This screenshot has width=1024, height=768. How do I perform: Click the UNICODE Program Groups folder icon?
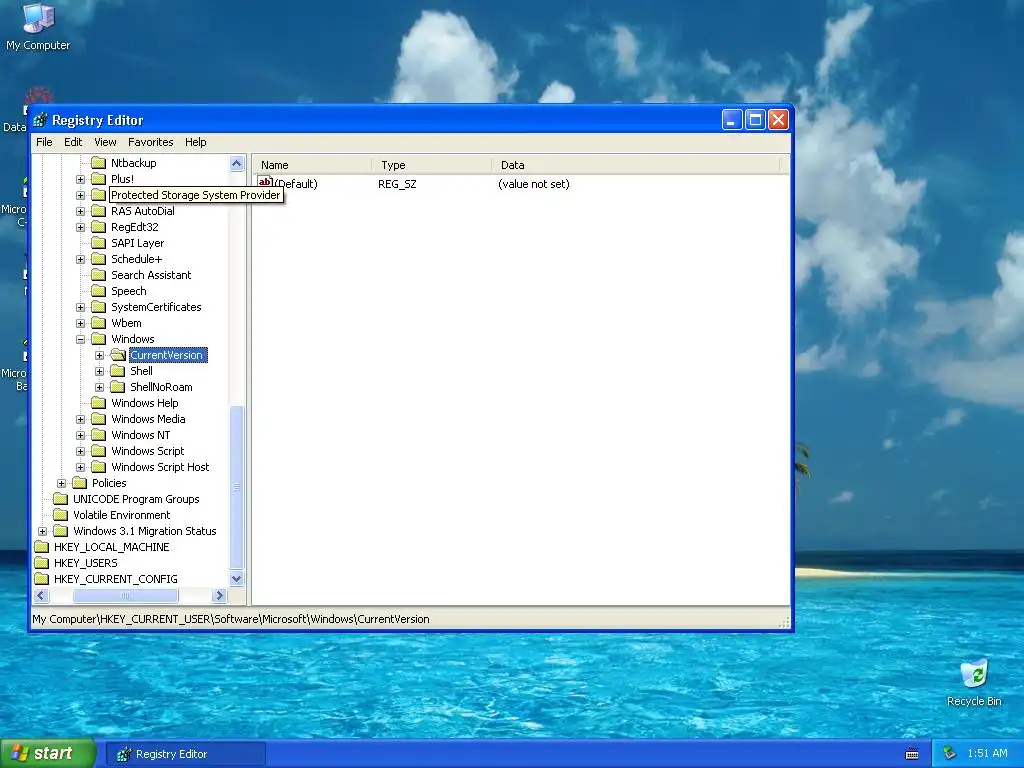point(61,499)
